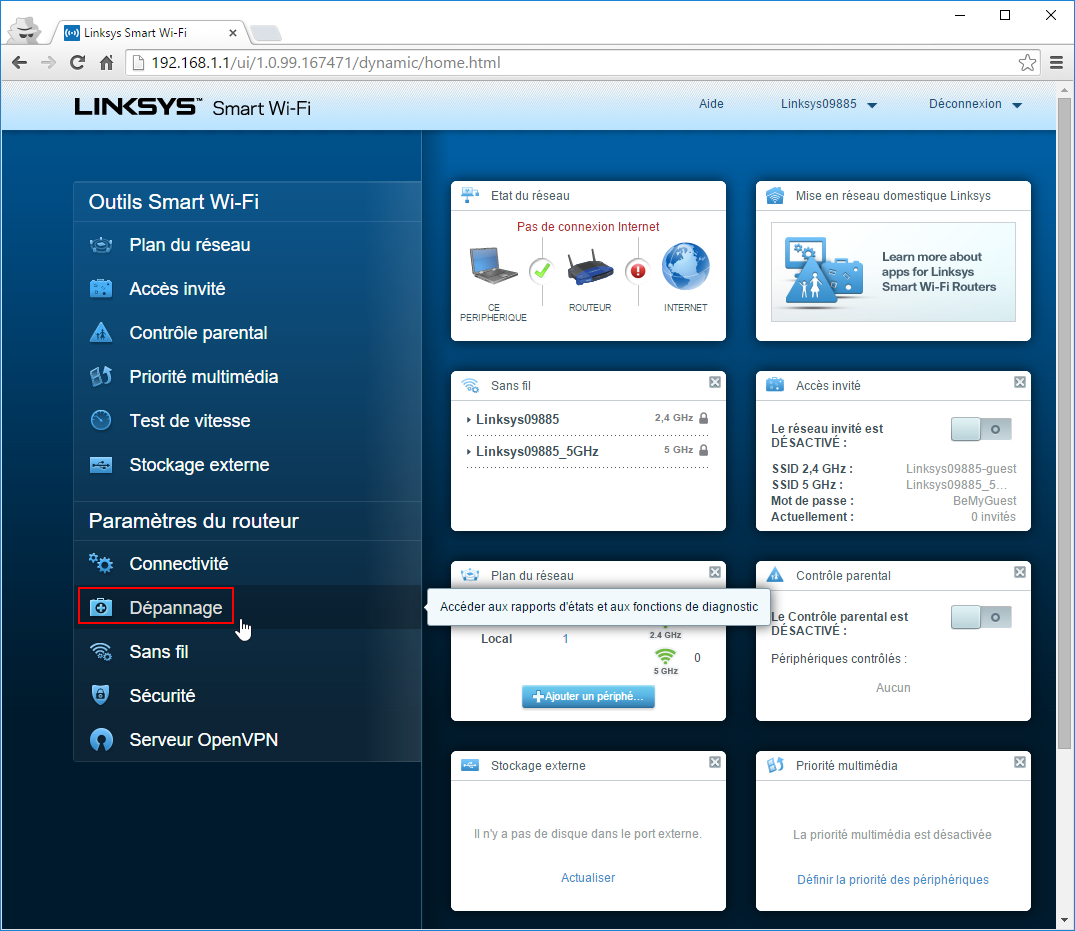This screenshot has width=1075, height=931.
Task: Click the Ajouter un périphérique button
Action: coord(588,696)
